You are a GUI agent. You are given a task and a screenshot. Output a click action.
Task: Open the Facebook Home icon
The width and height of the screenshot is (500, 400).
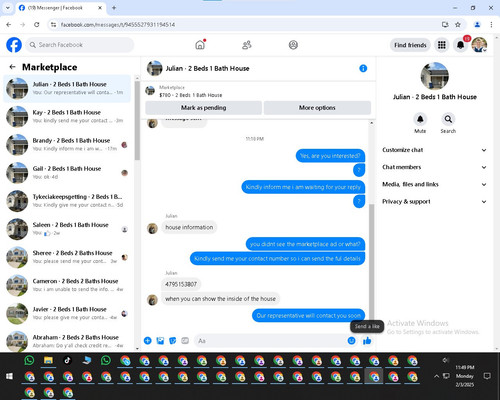click(x=200, y=45)
